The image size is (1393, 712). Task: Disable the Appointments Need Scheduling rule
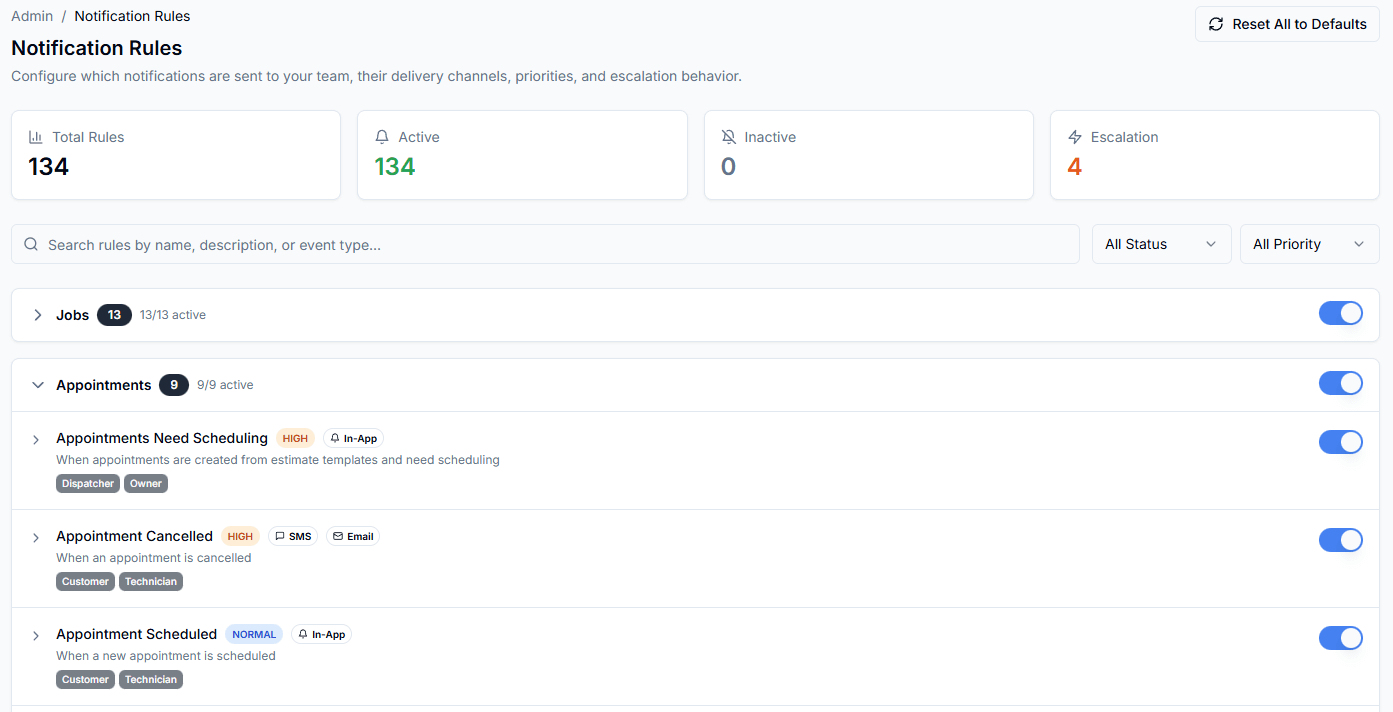(1341, 442)
